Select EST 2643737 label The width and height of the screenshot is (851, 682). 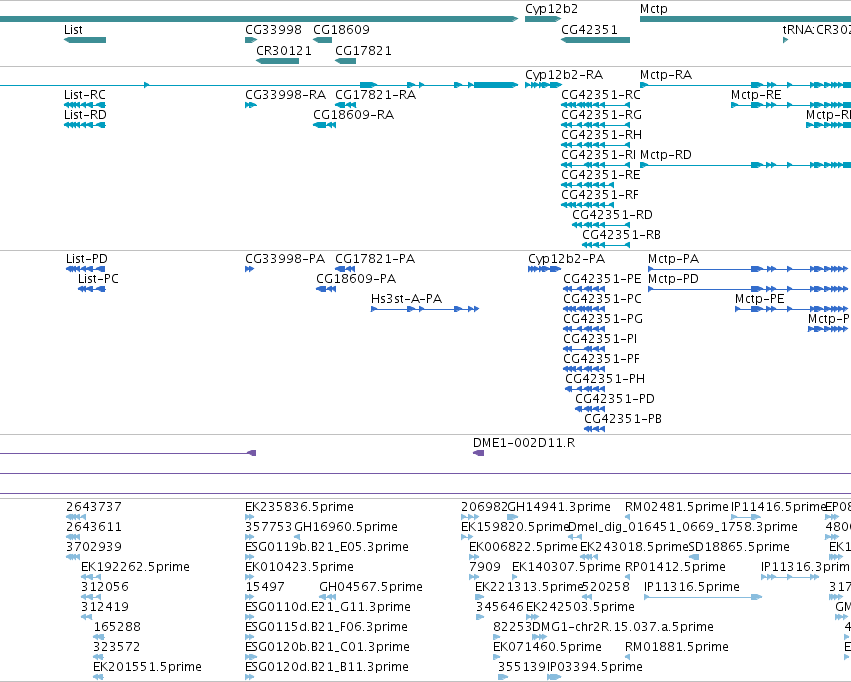coord(94,507)
